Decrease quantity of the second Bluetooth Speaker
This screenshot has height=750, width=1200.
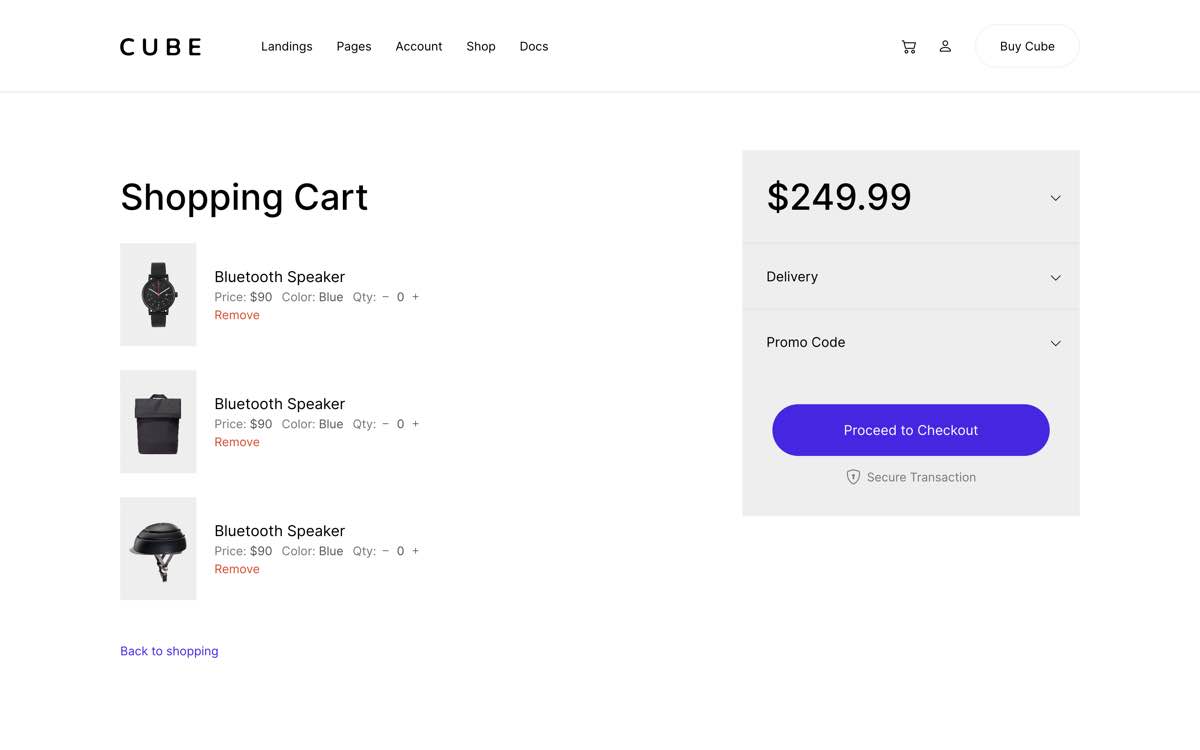click(x=385, y=424)
